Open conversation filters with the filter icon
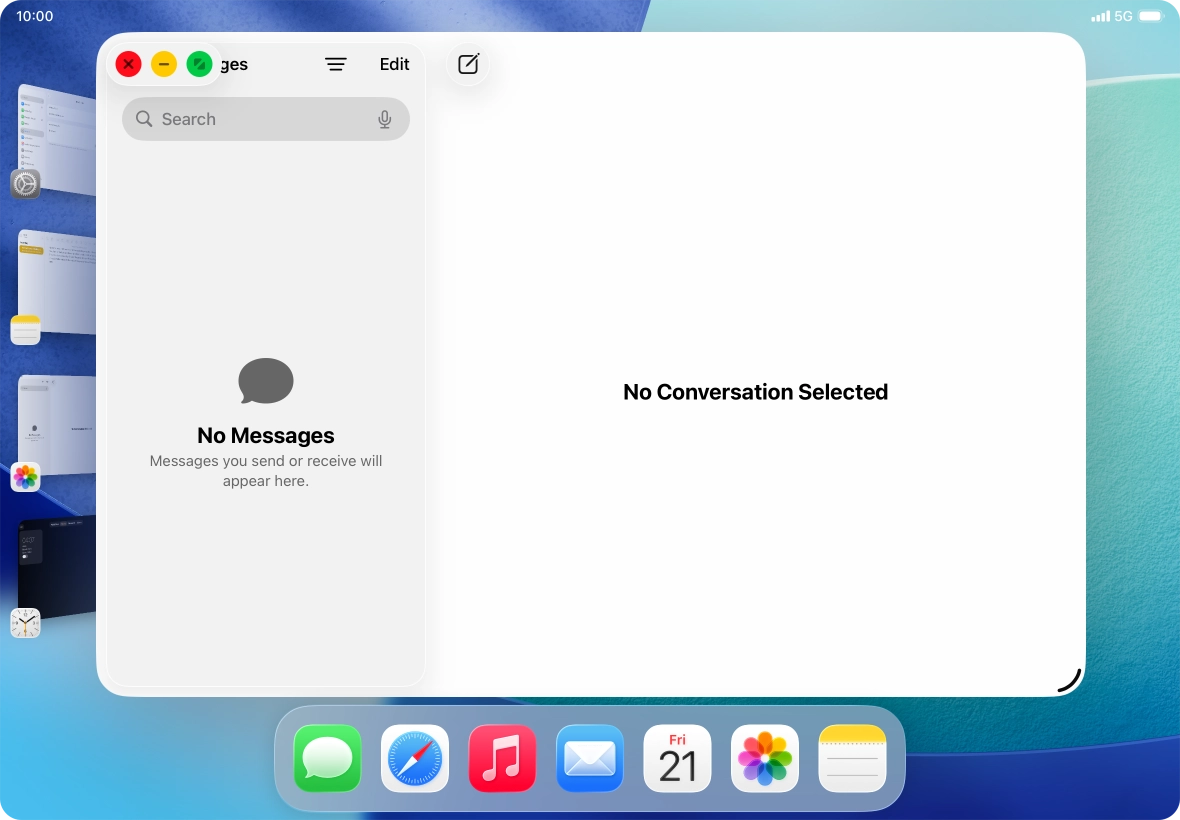1180x820 pixels. [x=336, y=64]
